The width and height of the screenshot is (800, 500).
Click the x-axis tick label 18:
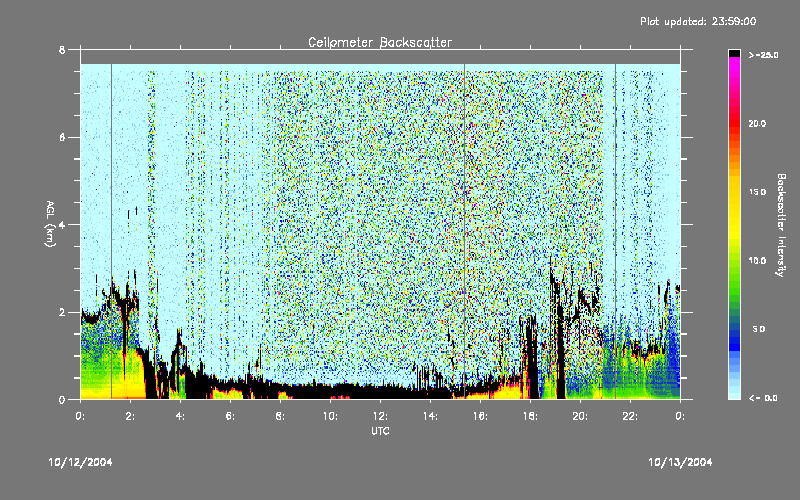pyautogui.click(x=530, y=416)
